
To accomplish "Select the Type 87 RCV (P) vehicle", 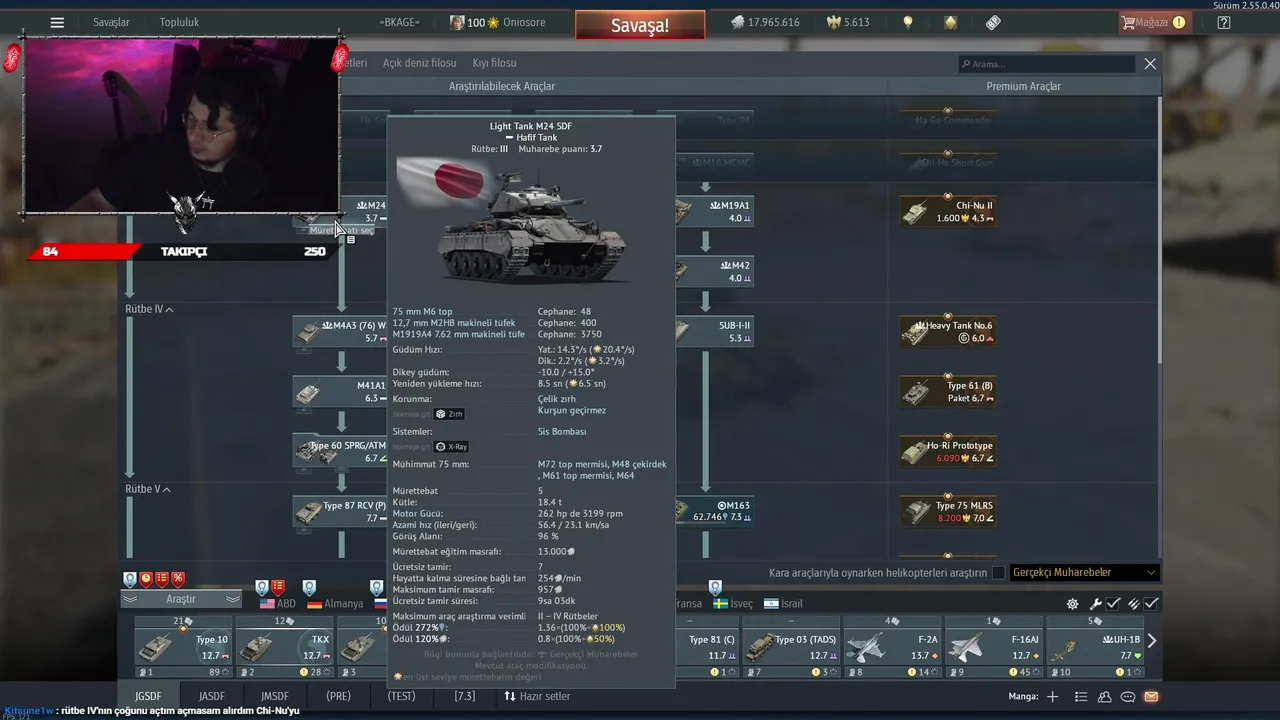I will click(340, 511).
